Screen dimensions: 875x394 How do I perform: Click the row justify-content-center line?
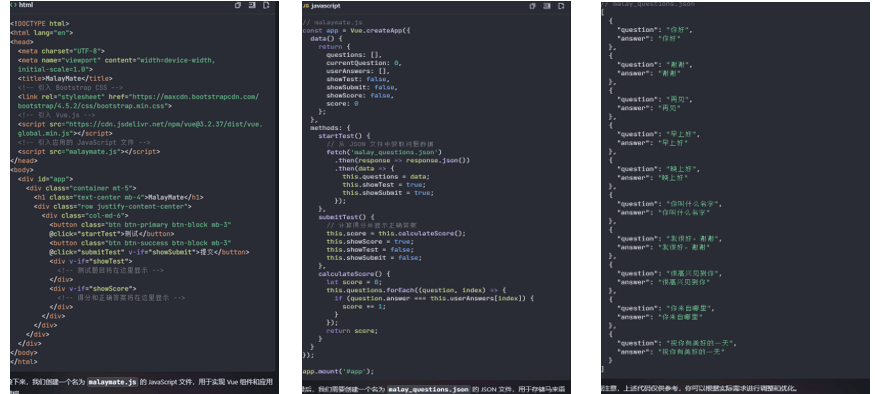click(112, 206)
